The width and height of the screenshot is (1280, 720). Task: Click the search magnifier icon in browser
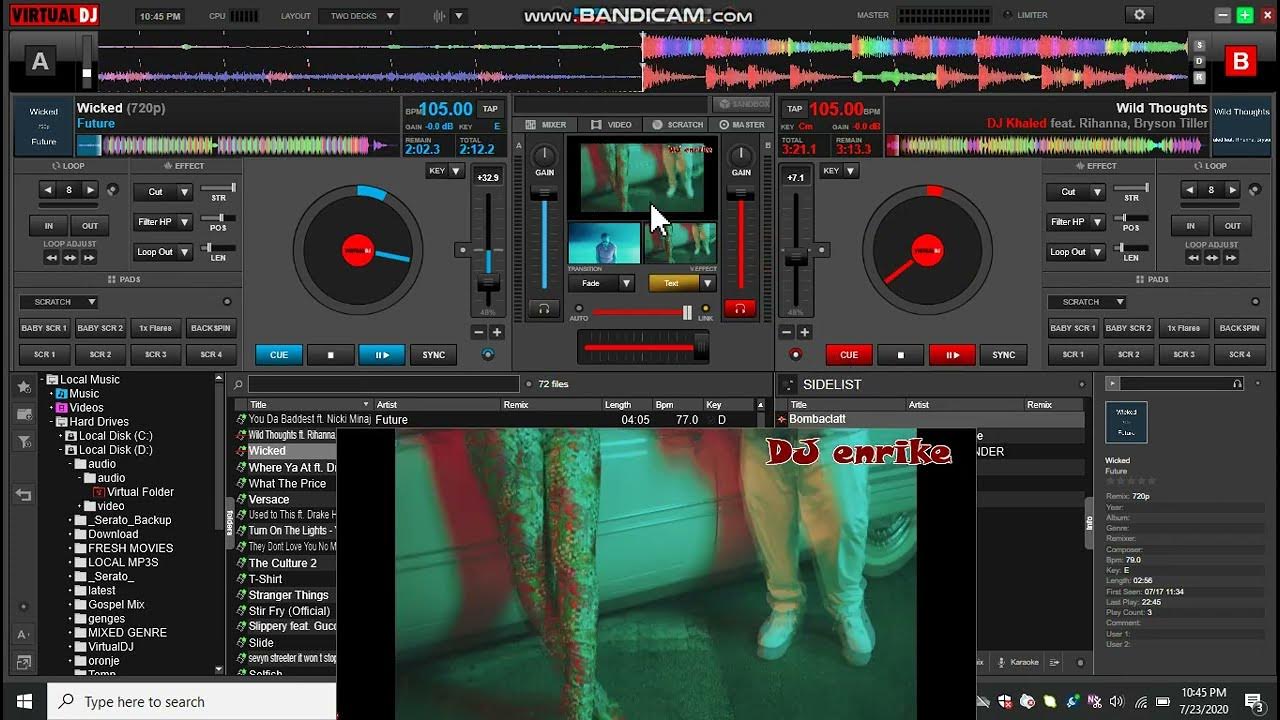[x=239, y=384]
